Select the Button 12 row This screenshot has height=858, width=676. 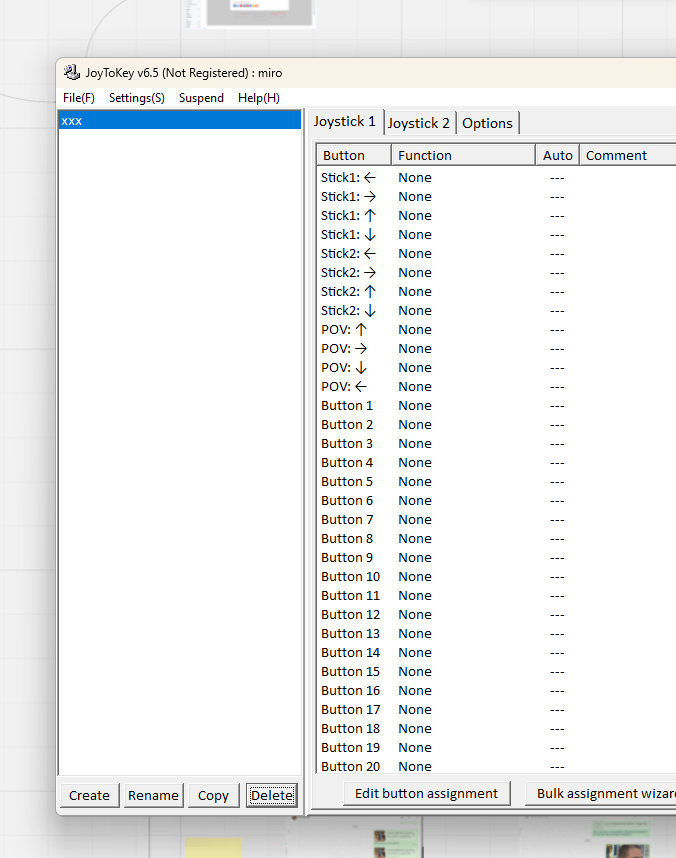pyautogui.click(x=496, y=614)
